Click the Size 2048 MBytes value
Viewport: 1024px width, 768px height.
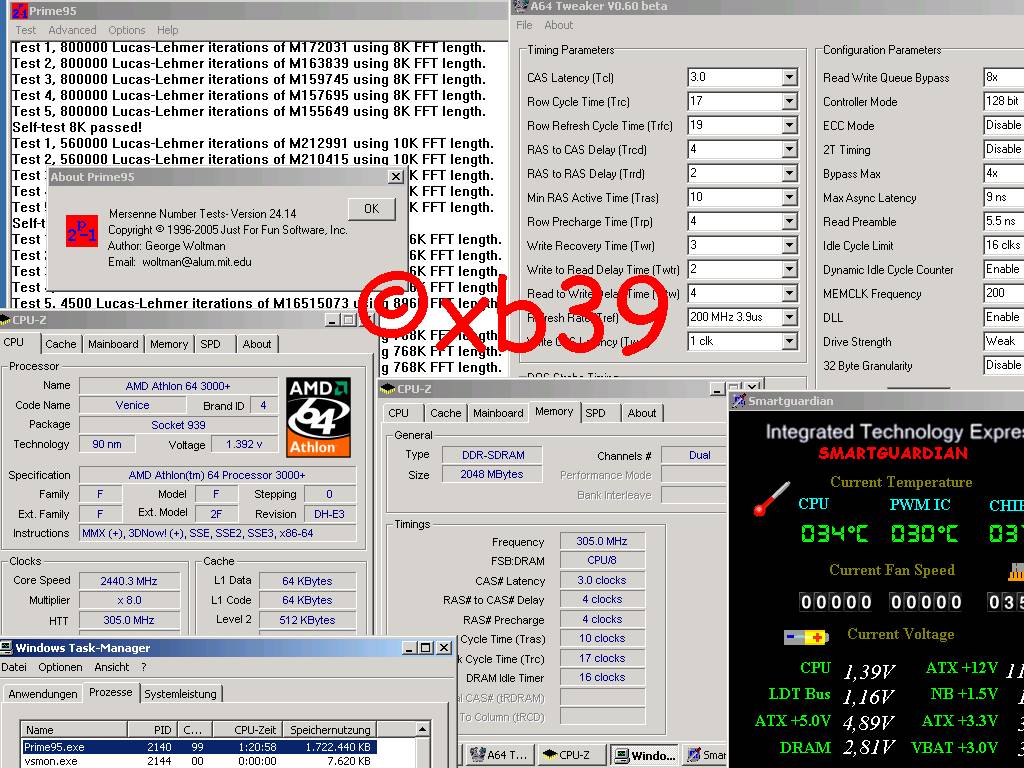coord(492,474)
